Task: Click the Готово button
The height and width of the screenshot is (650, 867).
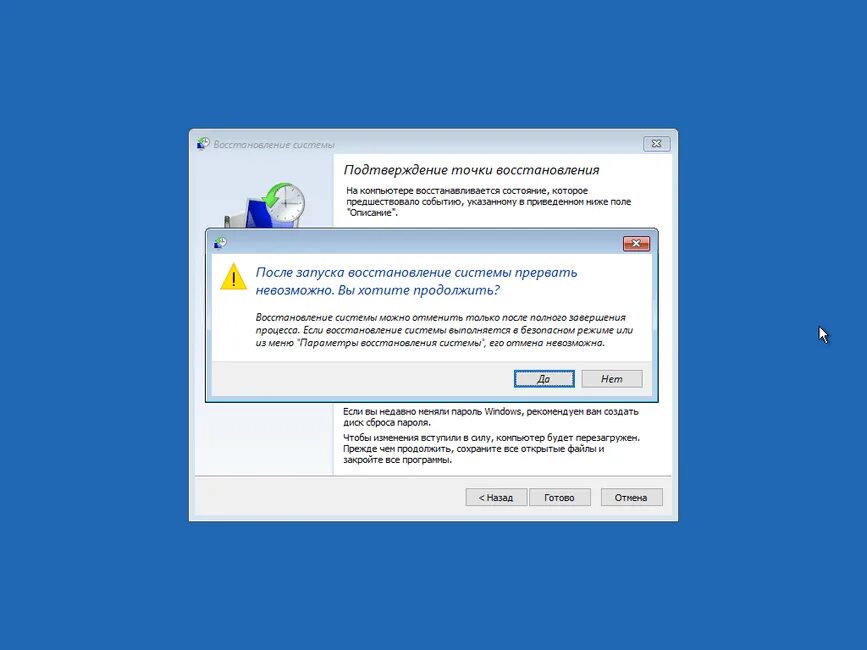Action: (560, 497)
